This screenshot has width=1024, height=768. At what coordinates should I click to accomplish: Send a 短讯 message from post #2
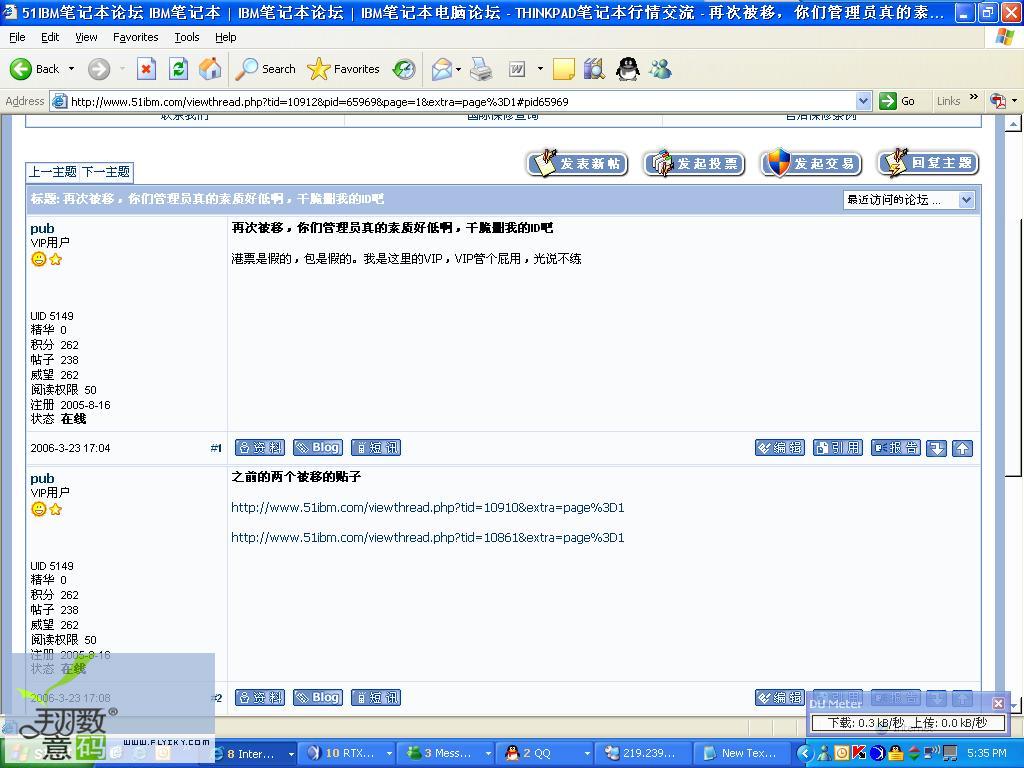376,697
